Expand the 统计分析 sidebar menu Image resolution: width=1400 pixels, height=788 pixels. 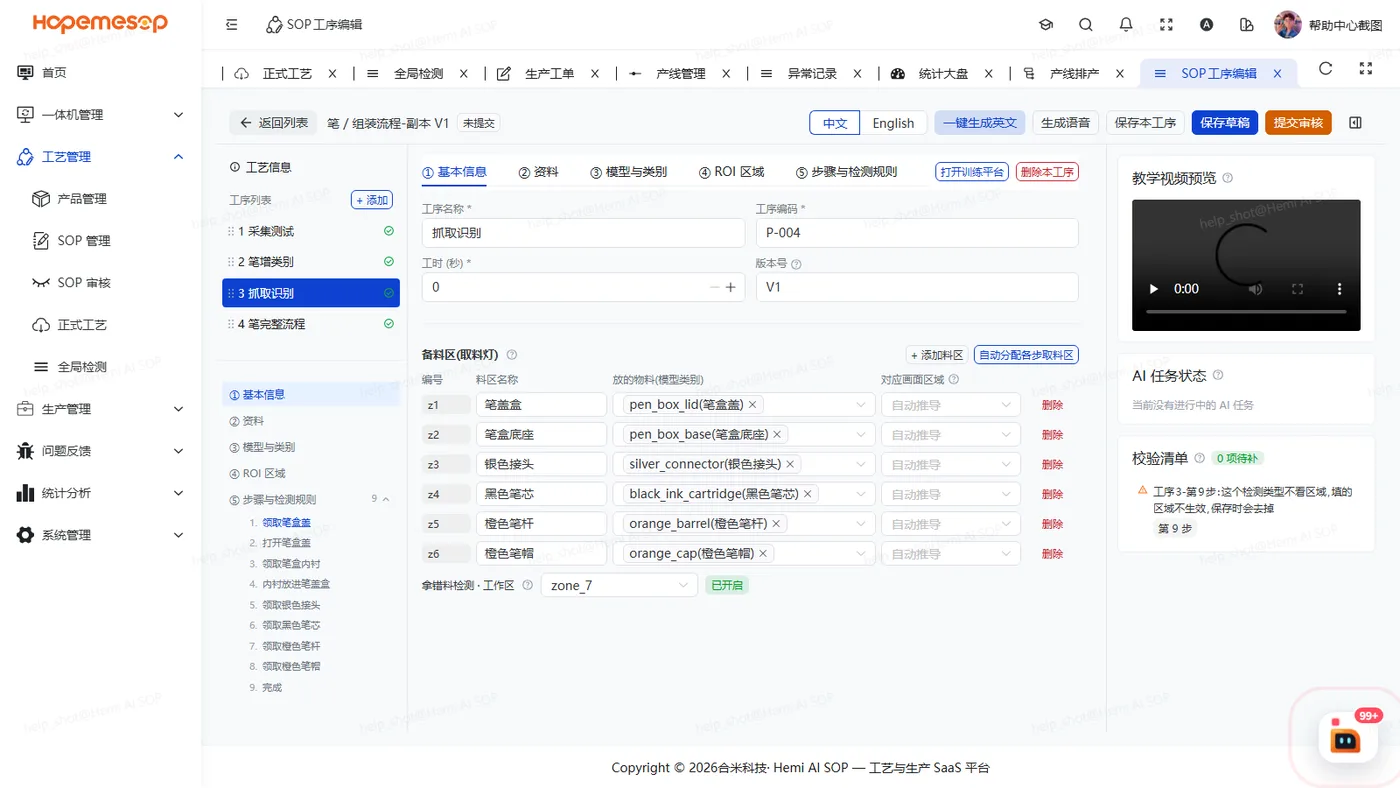pos(178,493)
